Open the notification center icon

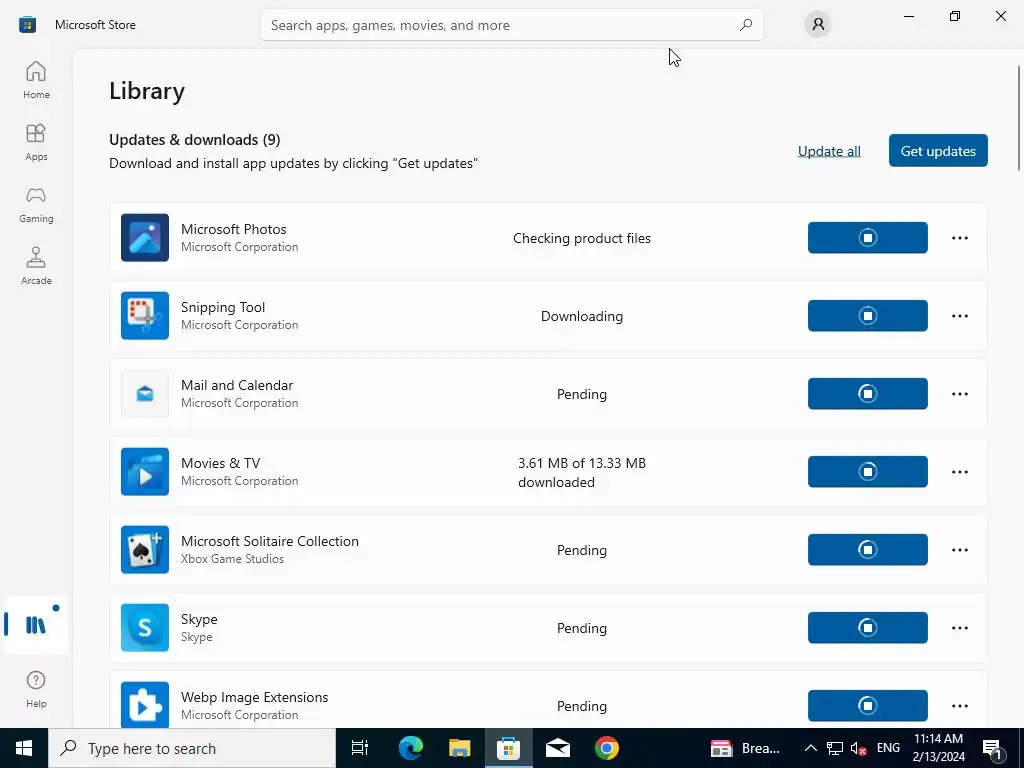(993, 748)
